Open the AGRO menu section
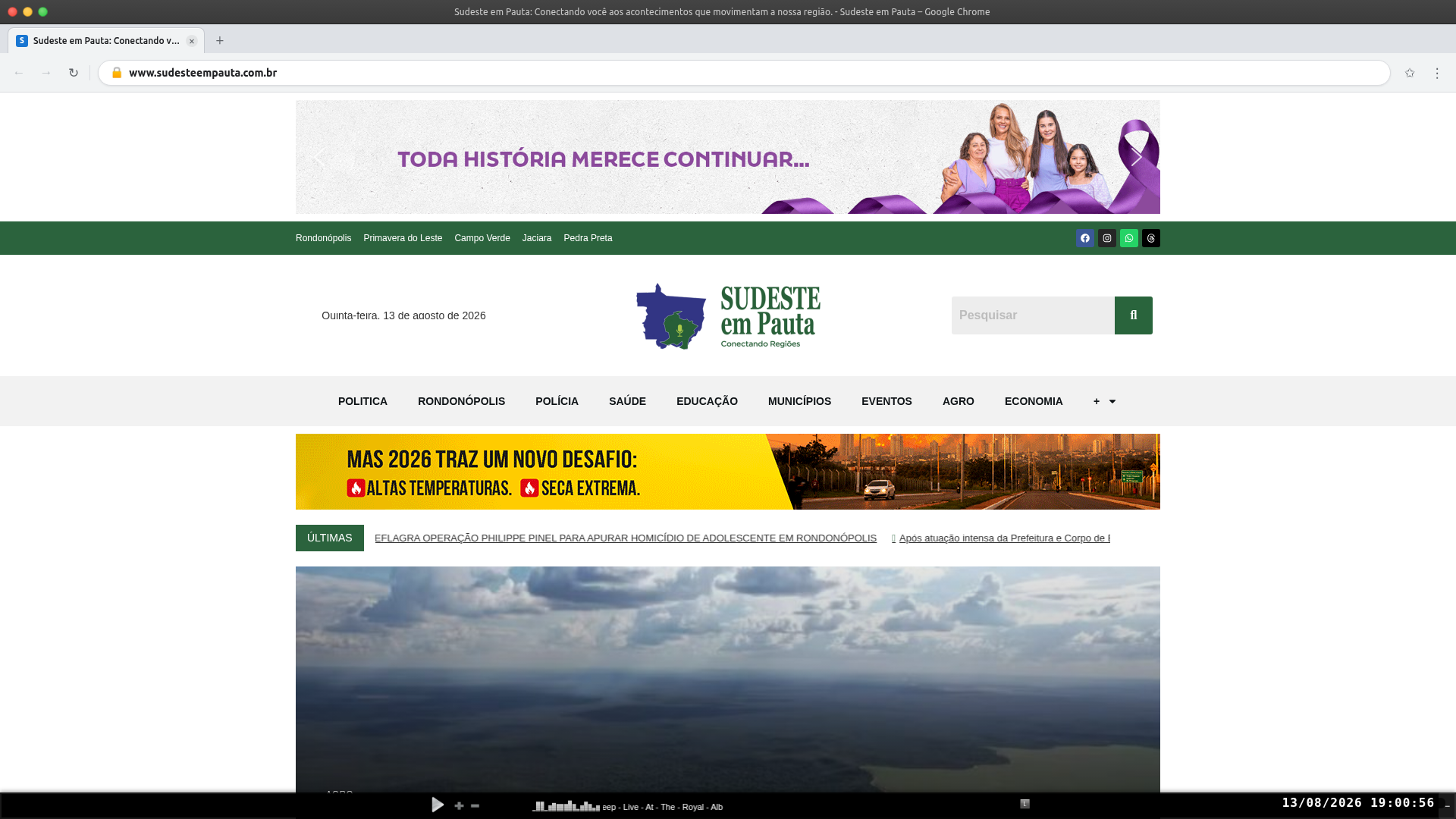 pos(959,401)
